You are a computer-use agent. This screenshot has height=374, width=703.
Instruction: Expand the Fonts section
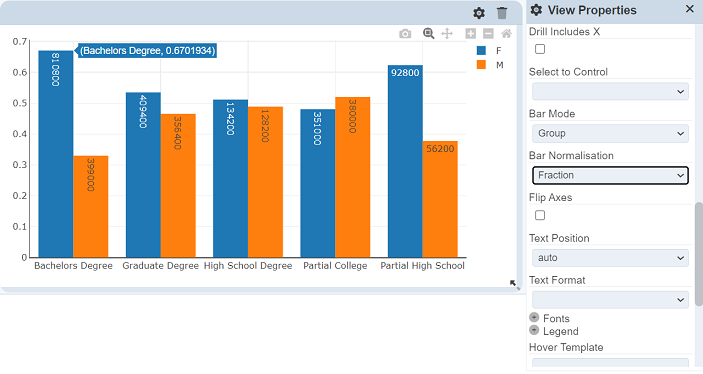[534, 317]
